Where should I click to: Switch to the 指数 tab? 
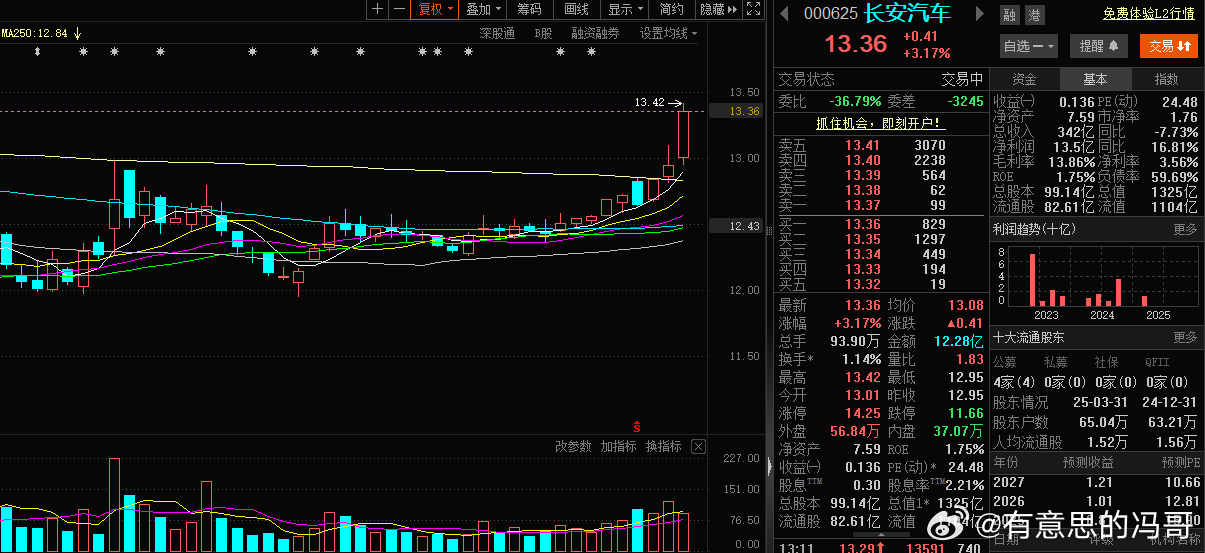tap(1166, 79)
